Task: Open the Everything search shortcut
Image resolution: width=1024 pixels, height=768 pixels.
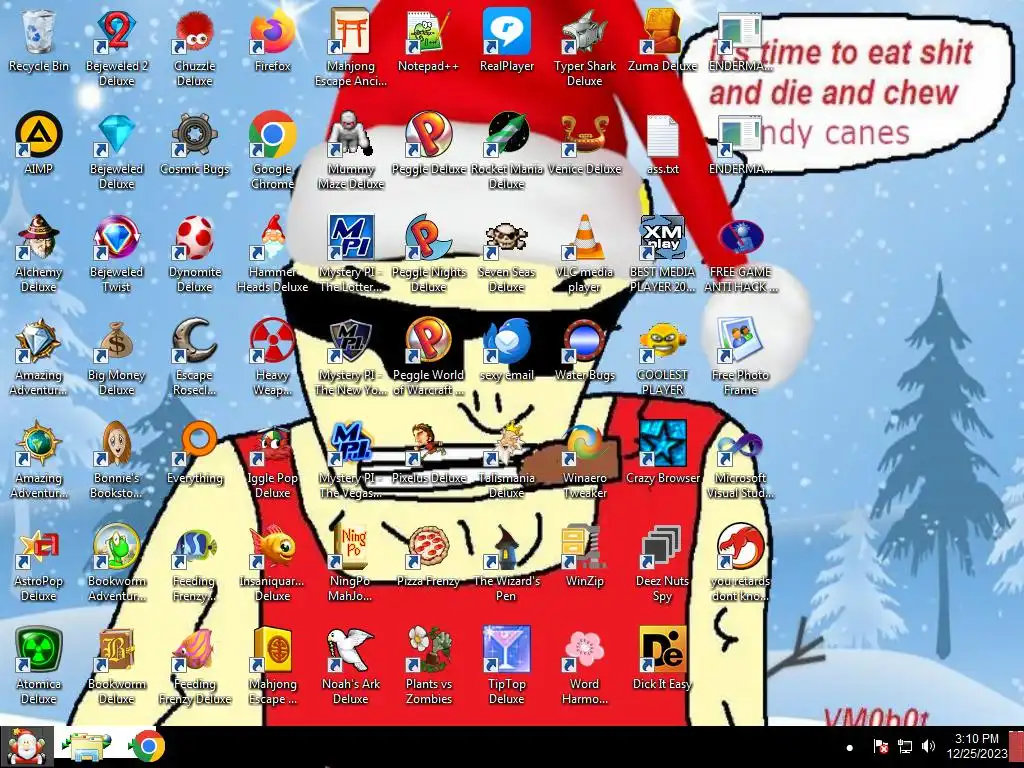Action: (x=194, y=443)
